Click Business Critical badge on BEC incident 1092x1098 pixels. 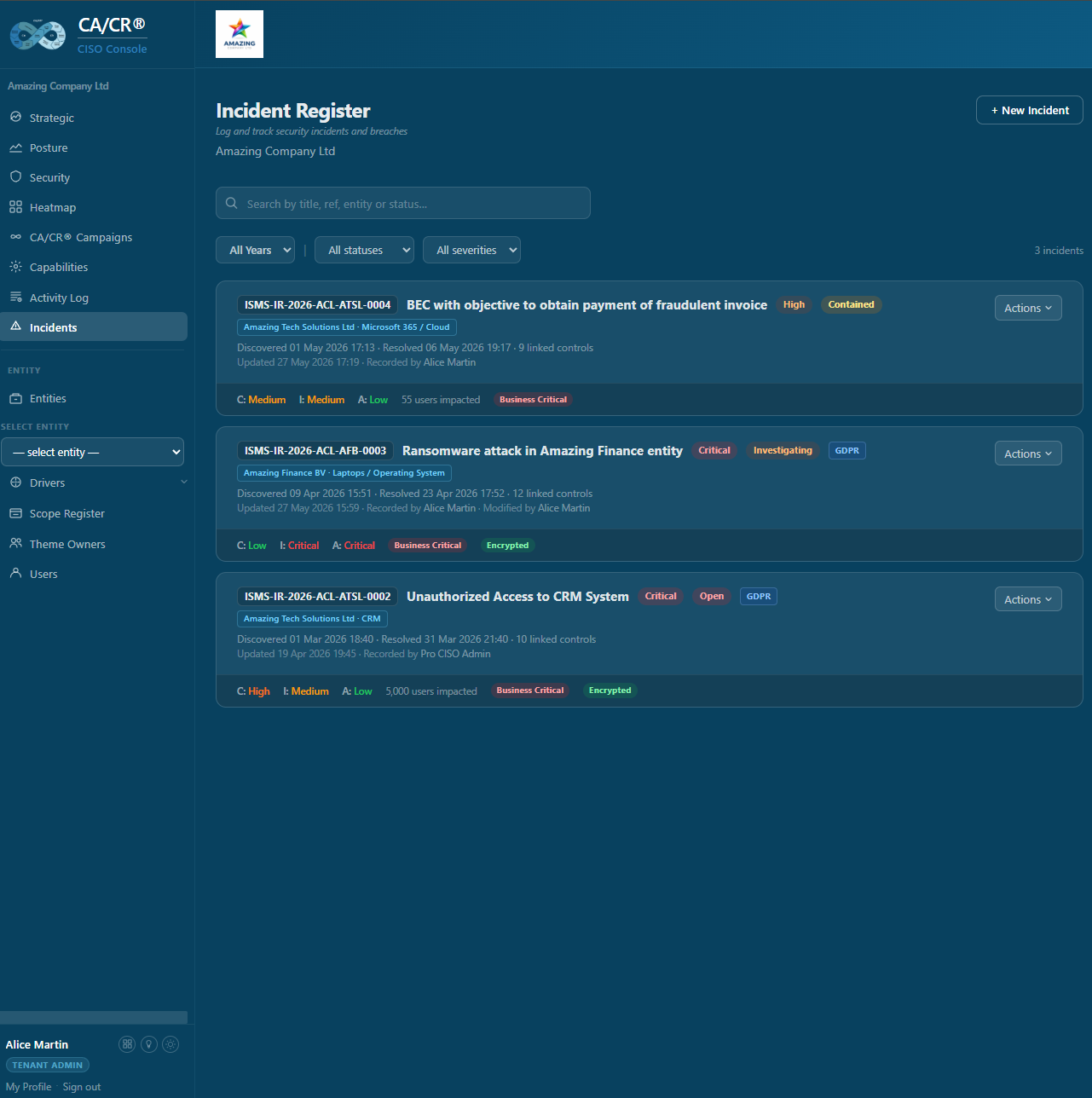533,400
